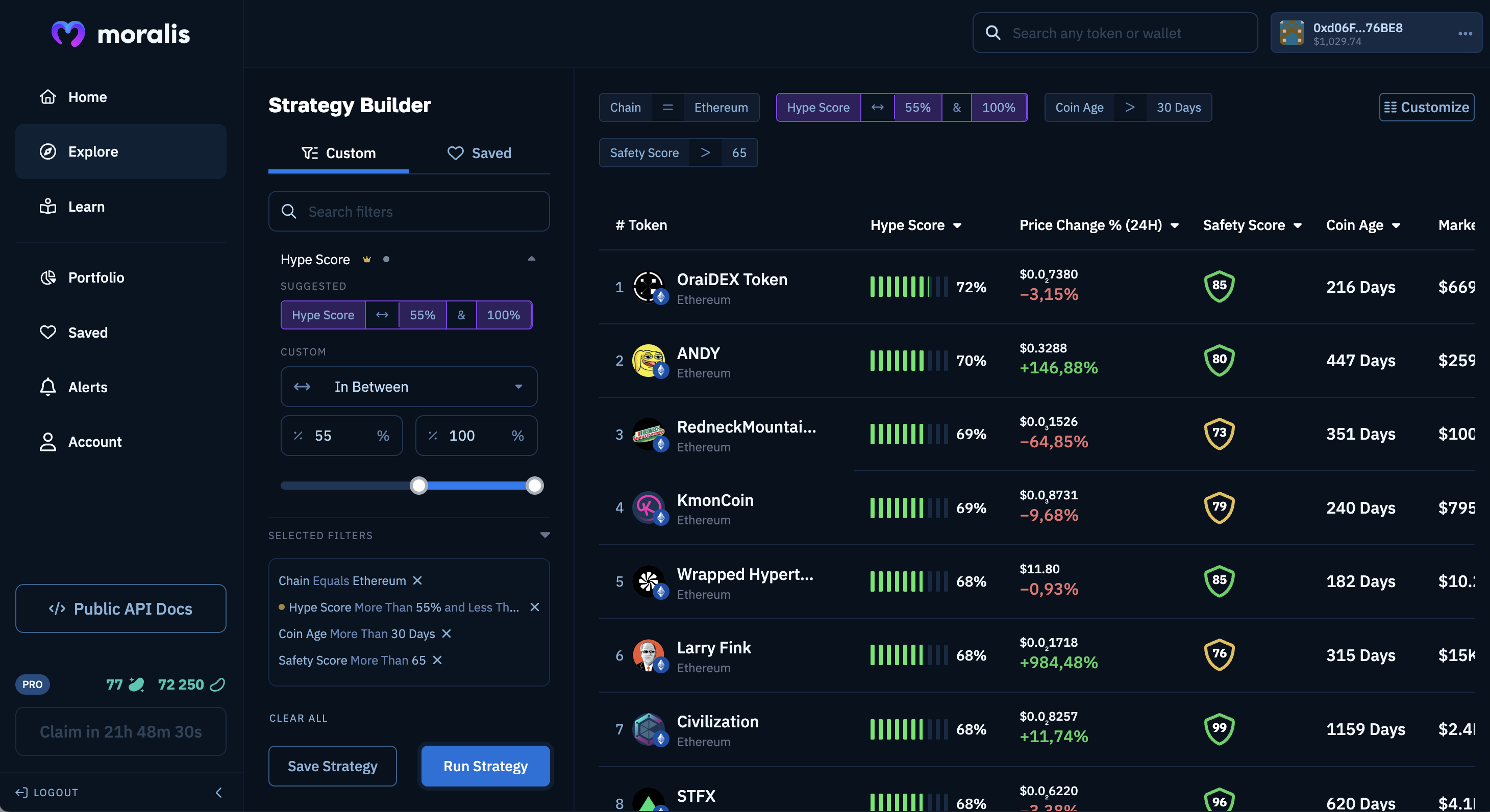Click the Chain = Ethereum filter chip
1490x812 pixels.
[679, 108]
